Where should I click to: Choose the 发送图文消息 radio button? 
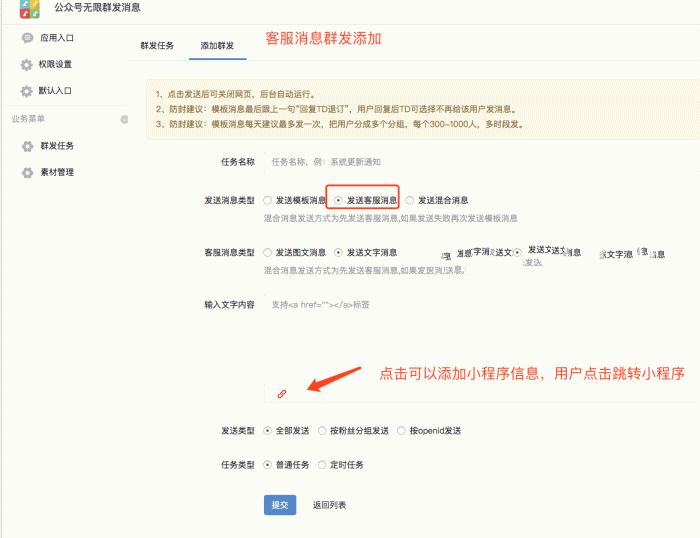coord(267,253)
